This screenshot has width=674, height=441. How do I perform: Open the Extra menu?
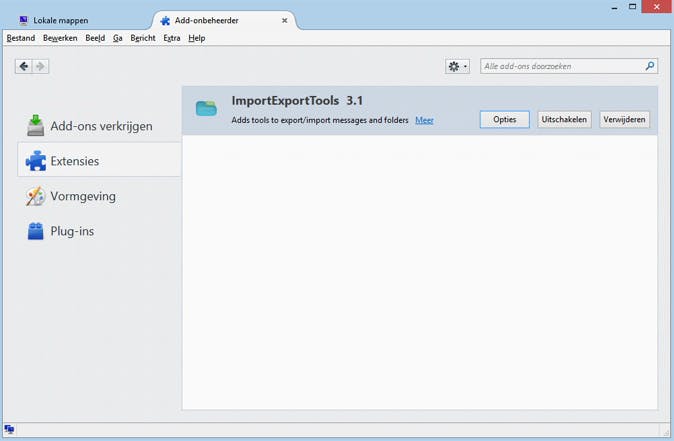(172, 38)
